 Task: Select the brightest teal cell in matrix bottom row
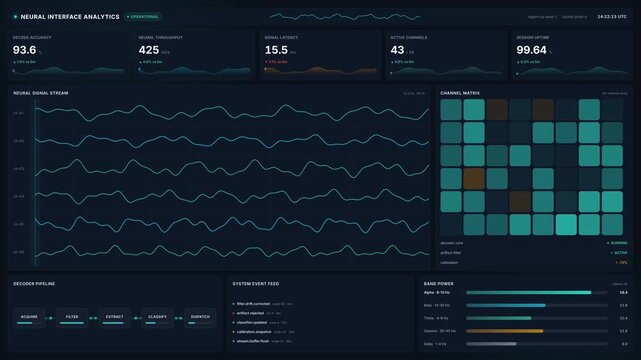(x=566, y=225)
